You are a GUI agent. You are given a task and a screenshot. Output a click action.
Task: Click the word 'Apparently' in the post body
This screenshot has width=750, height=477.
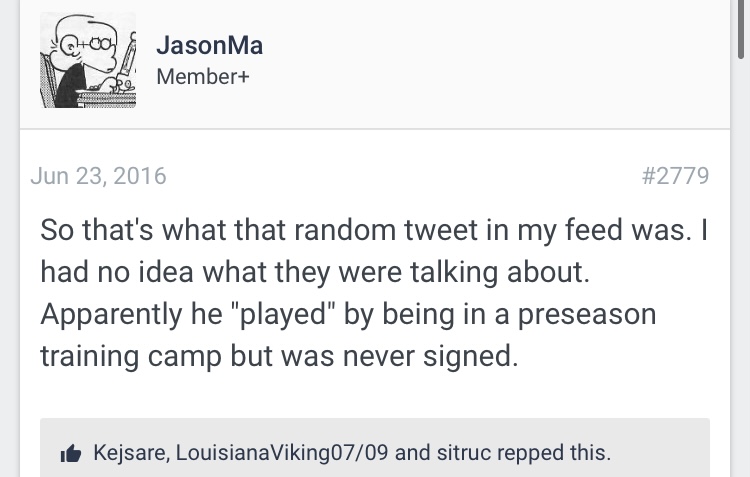coord(111,316)
